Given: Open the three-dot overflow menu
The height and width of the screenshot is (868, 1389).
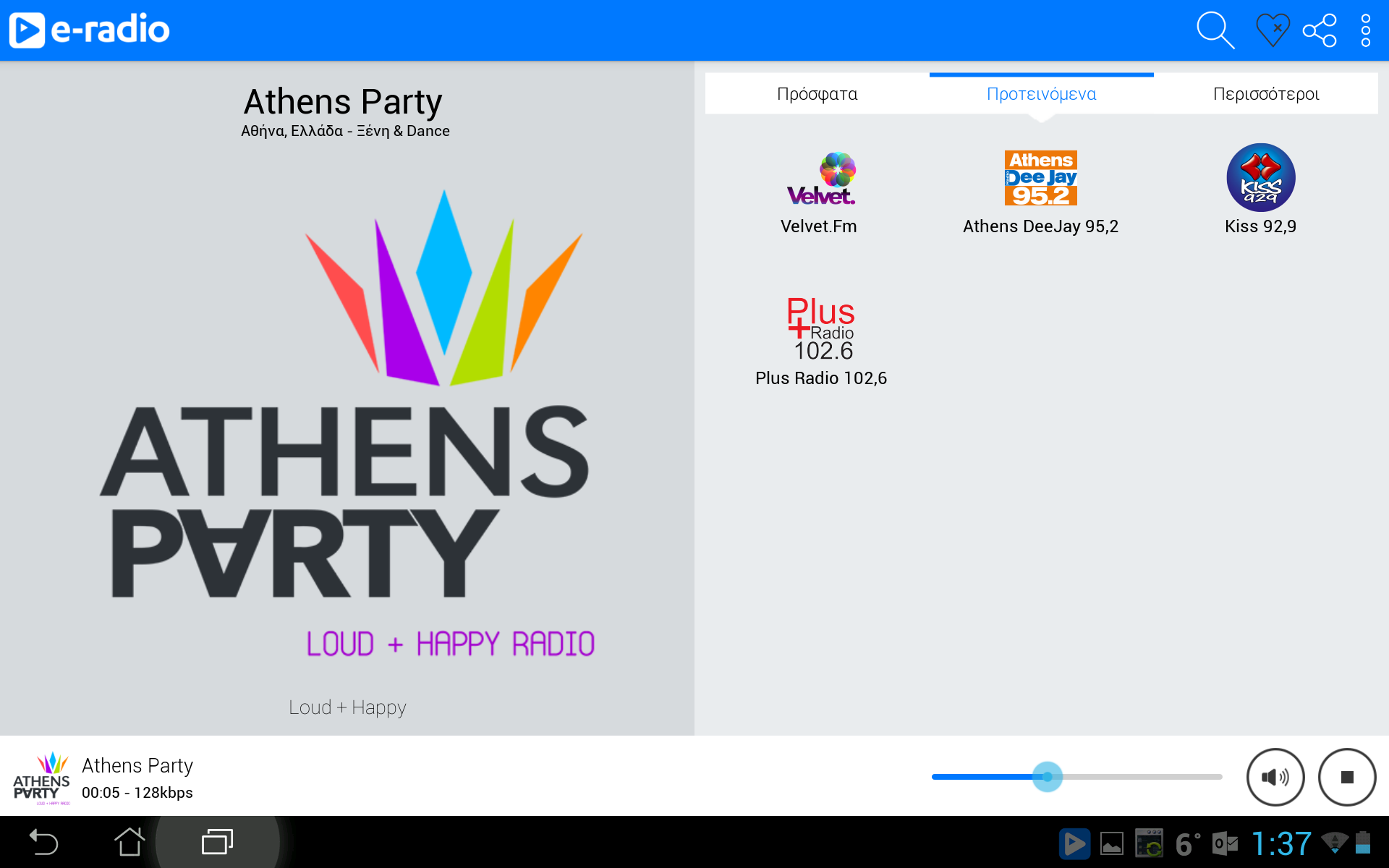Looking at the screenshot, I should pyautogui.click(x=1366, y=30).
